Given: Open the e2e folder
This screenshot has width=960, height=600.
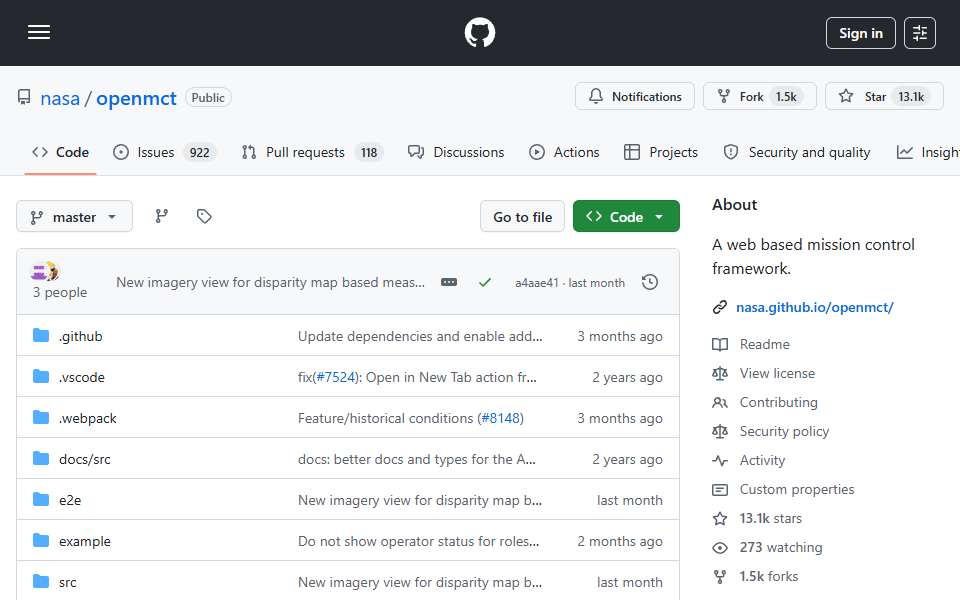Looking at the screenshot, I should [70, 500].
